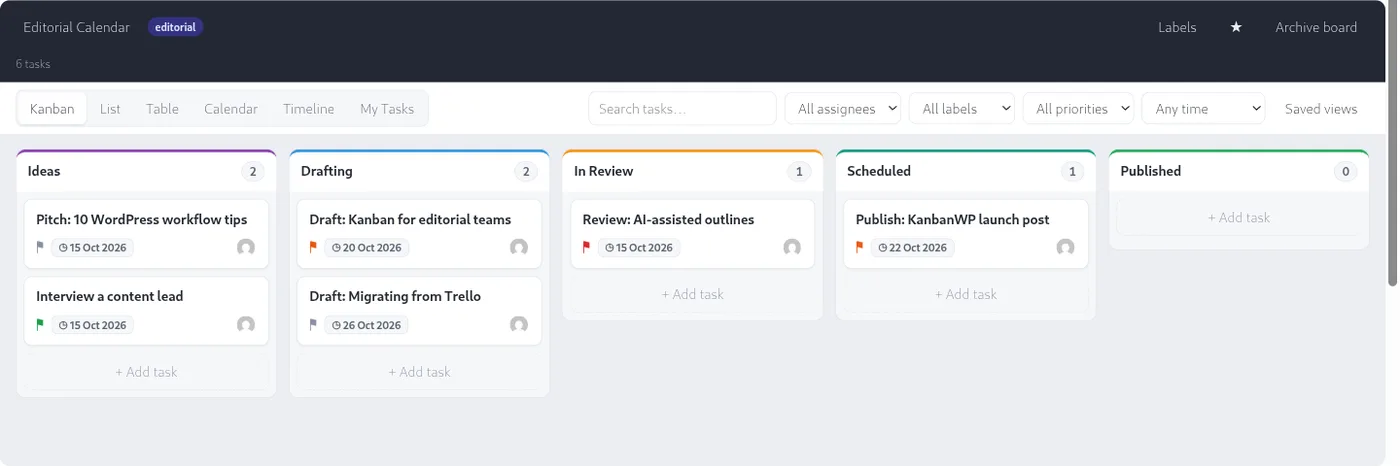This screenshot has width=1400, height=466.
Task: Click the Editorial Calendar board title
Action: coord(77,27)
